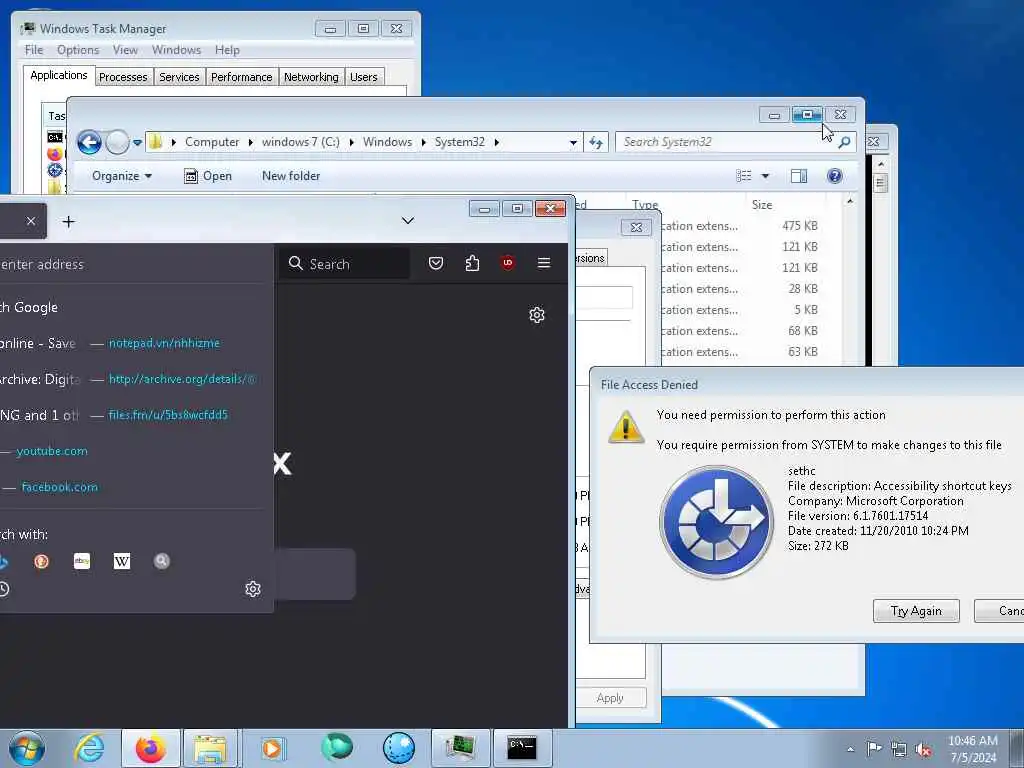Show hidden system tray icons

click(x=850, y=750)
